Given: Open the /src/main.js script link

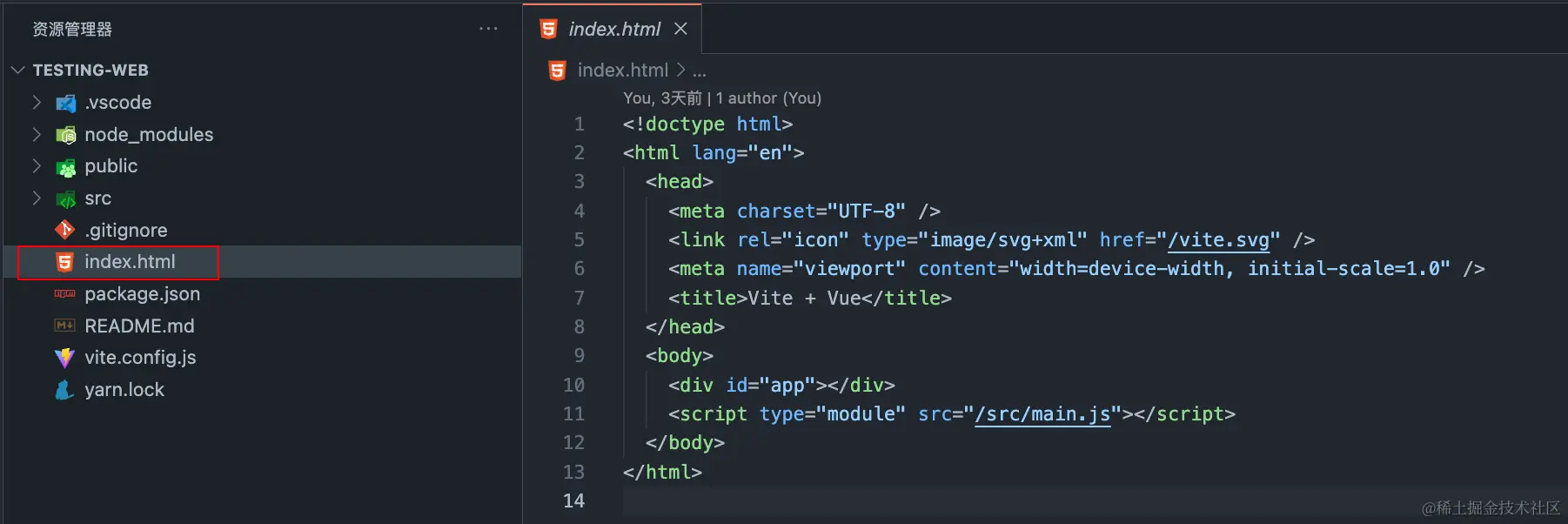Looking at the screenshot, I should (1042, 414).
